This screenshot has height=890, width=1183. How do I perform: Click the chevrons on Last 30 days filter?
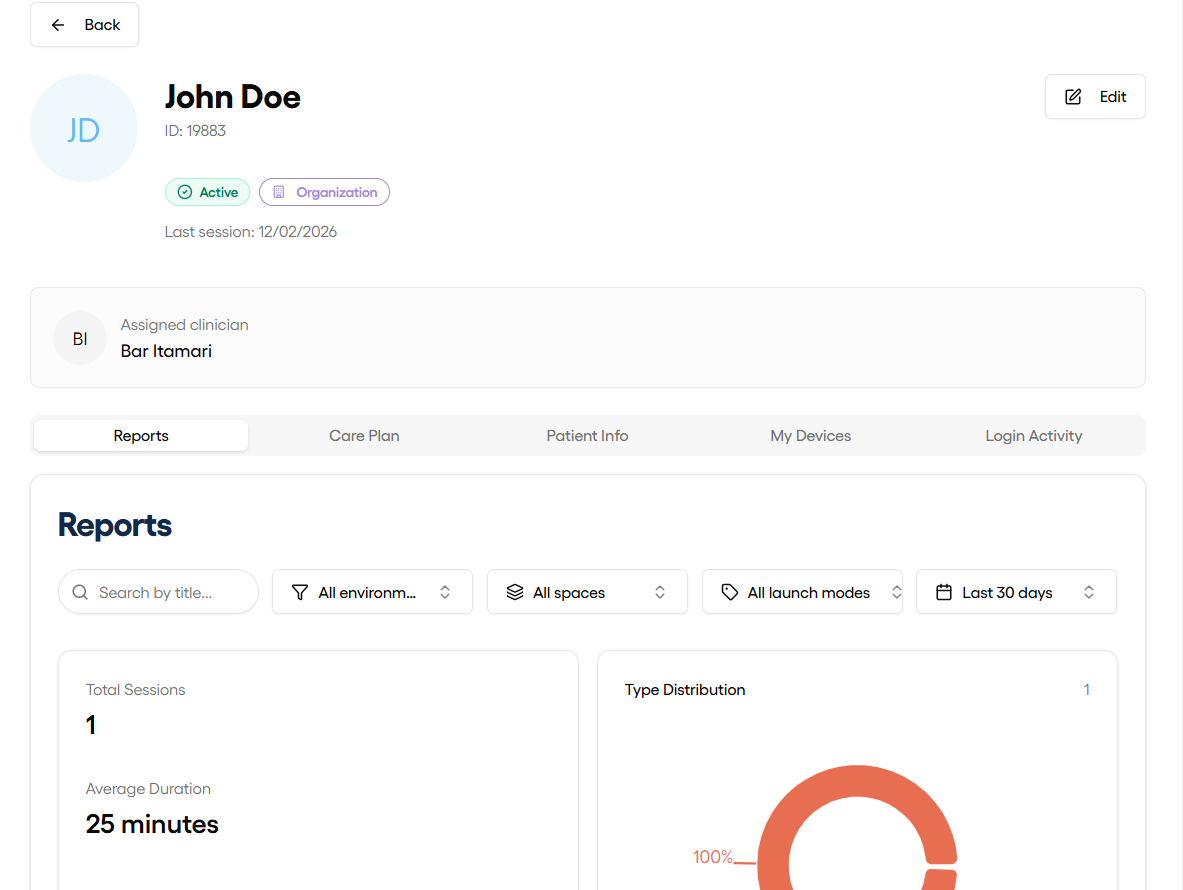1089,592
